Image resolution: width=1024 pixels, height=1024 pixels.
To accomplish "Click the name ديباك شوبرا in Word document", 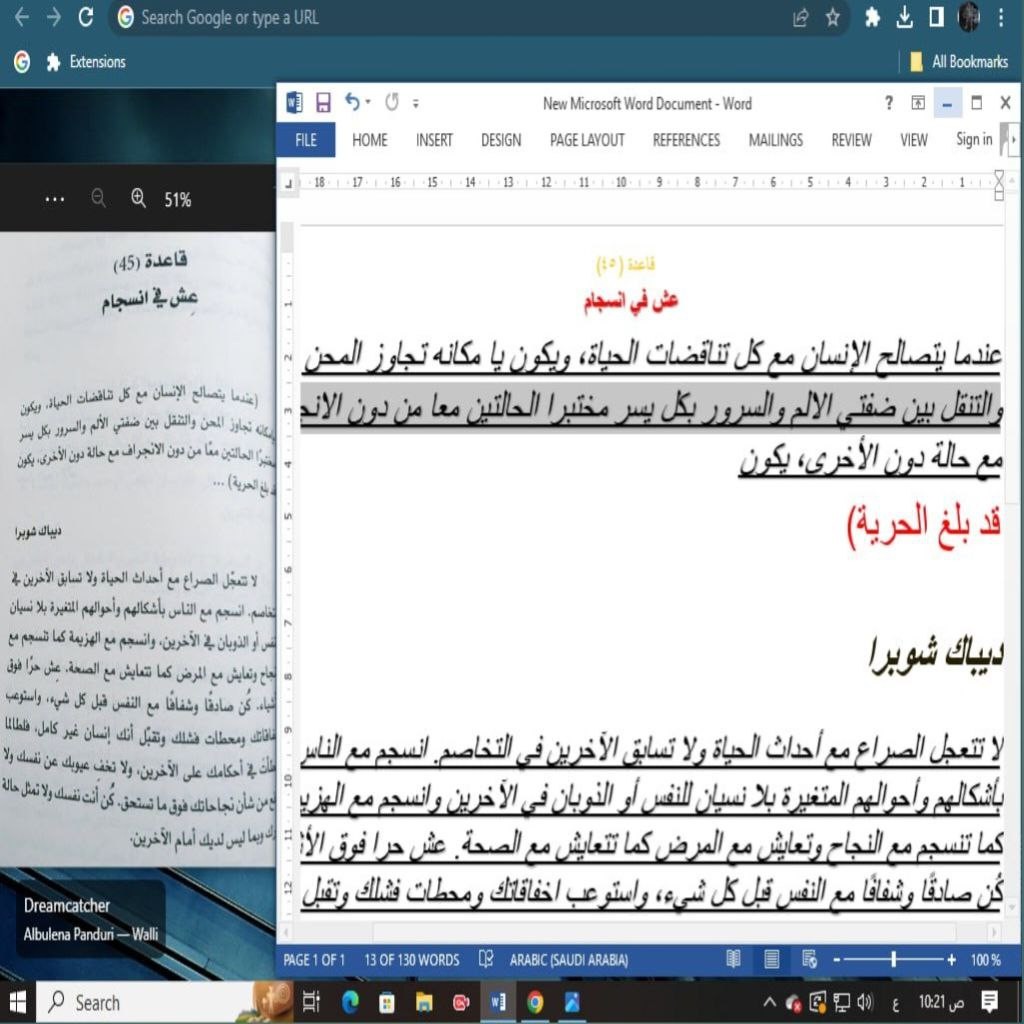I will 936,654.
